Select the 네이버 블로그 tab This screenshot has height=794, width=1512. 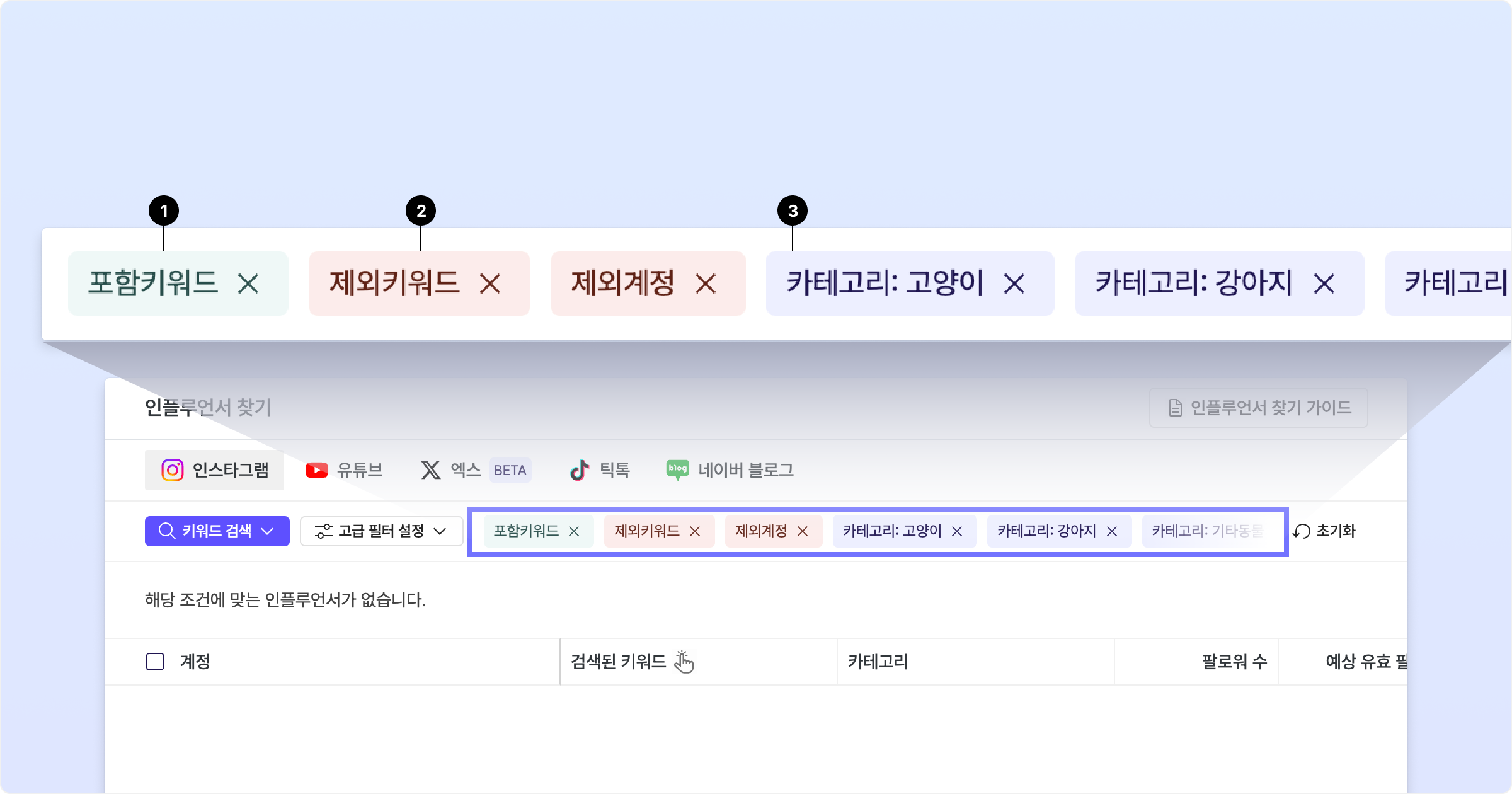pyautogui.click(x=730, y=470)
